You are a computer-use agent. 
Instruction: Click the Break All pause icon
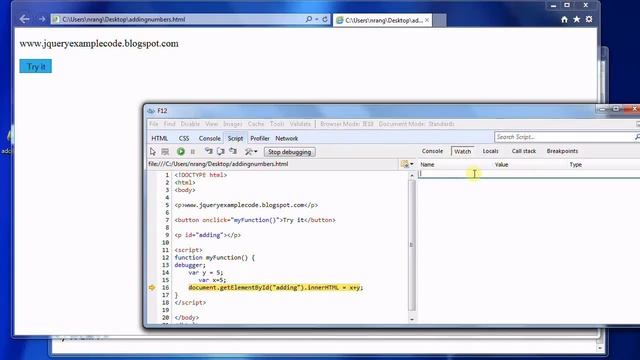click(x=193, y=152)
